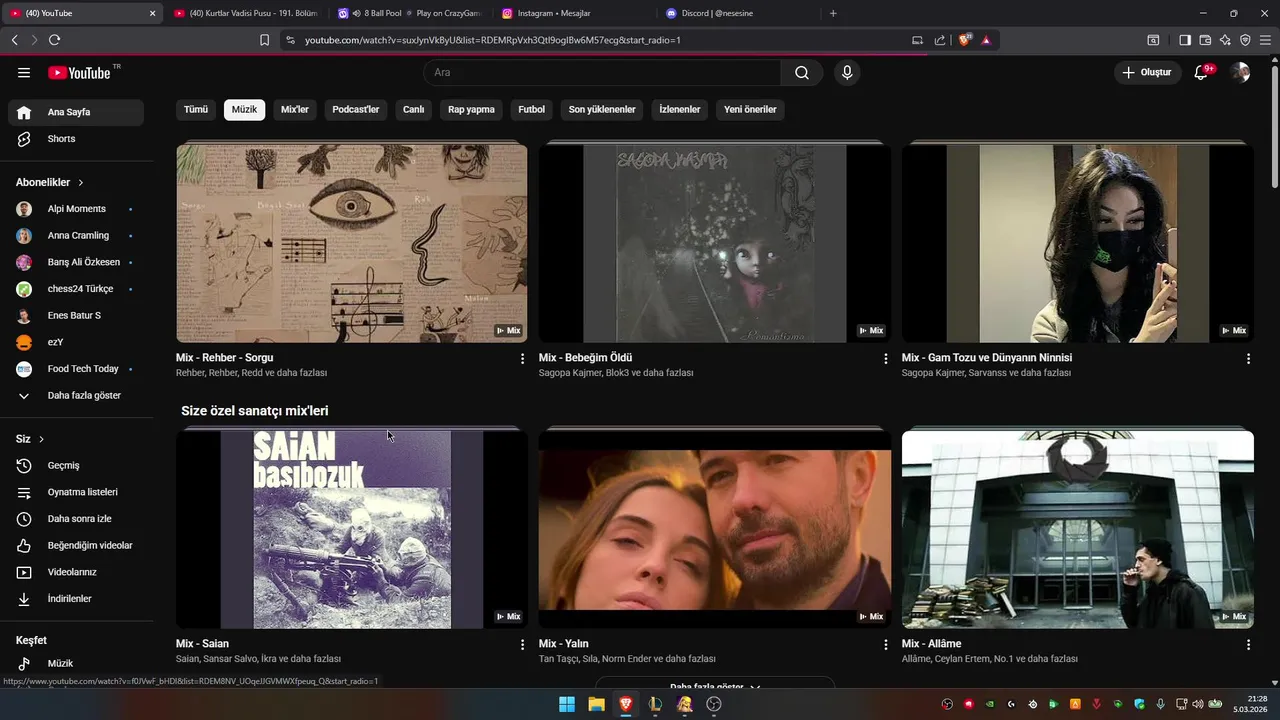Select the İzlenenler filter chip
This screenshot has height=720, width=1280.
click(x=680, y=110)
